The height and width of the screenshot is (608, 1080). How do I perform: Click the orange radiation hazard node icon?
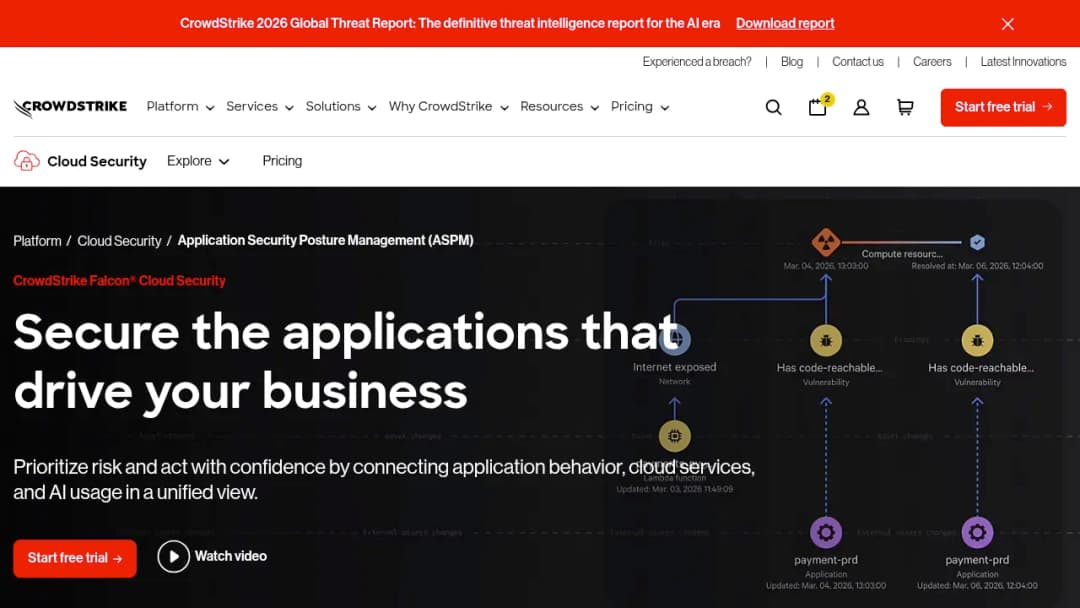pos(825,242)
